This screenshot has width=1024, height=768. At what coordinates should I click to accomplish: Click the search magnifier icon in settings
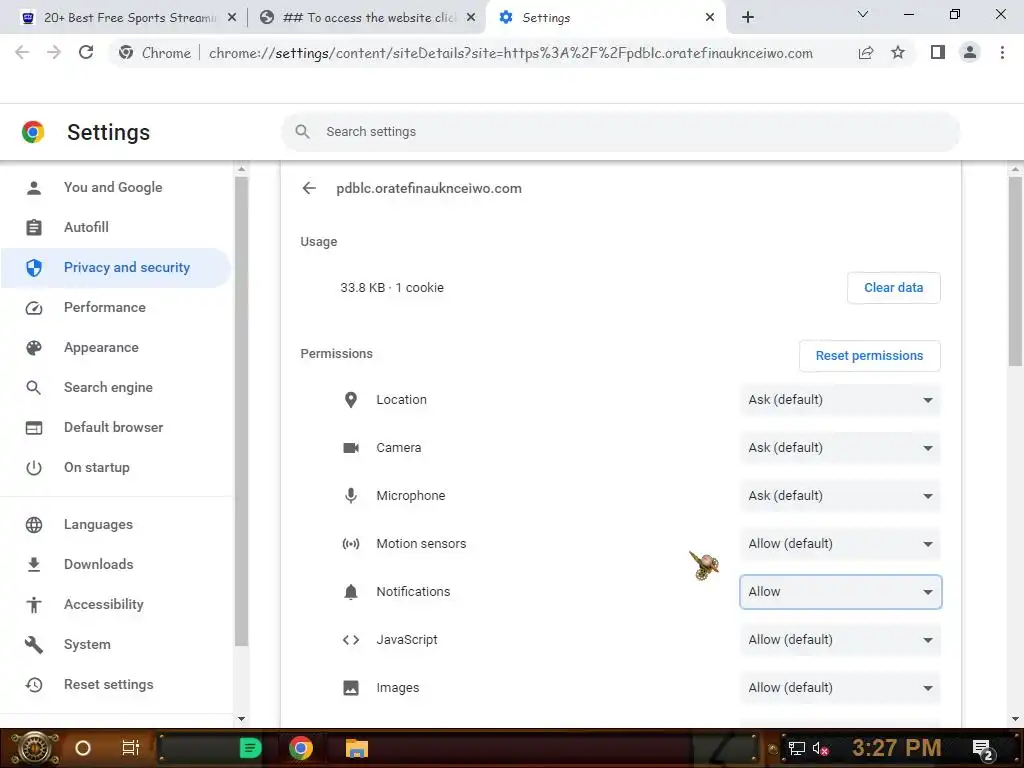(302, 132)
